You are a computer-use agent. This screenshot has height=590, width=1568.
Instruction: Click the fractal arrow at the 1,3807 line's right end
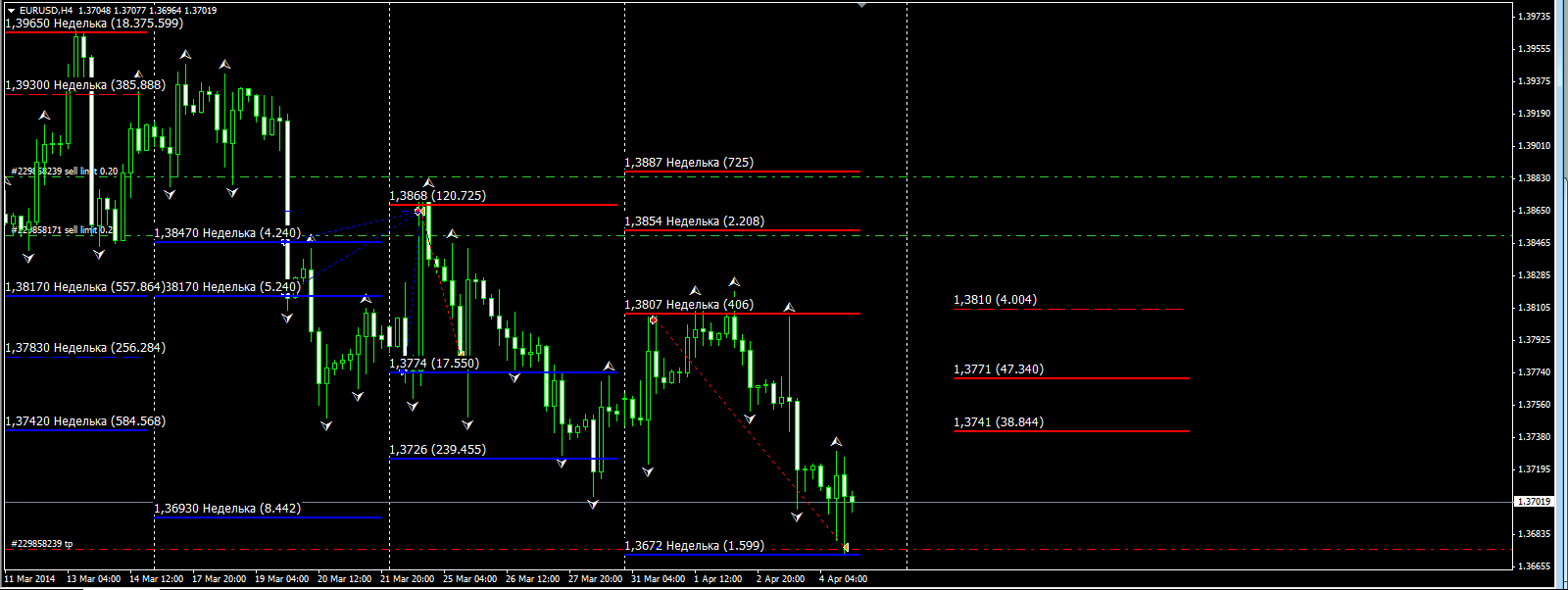789,308
